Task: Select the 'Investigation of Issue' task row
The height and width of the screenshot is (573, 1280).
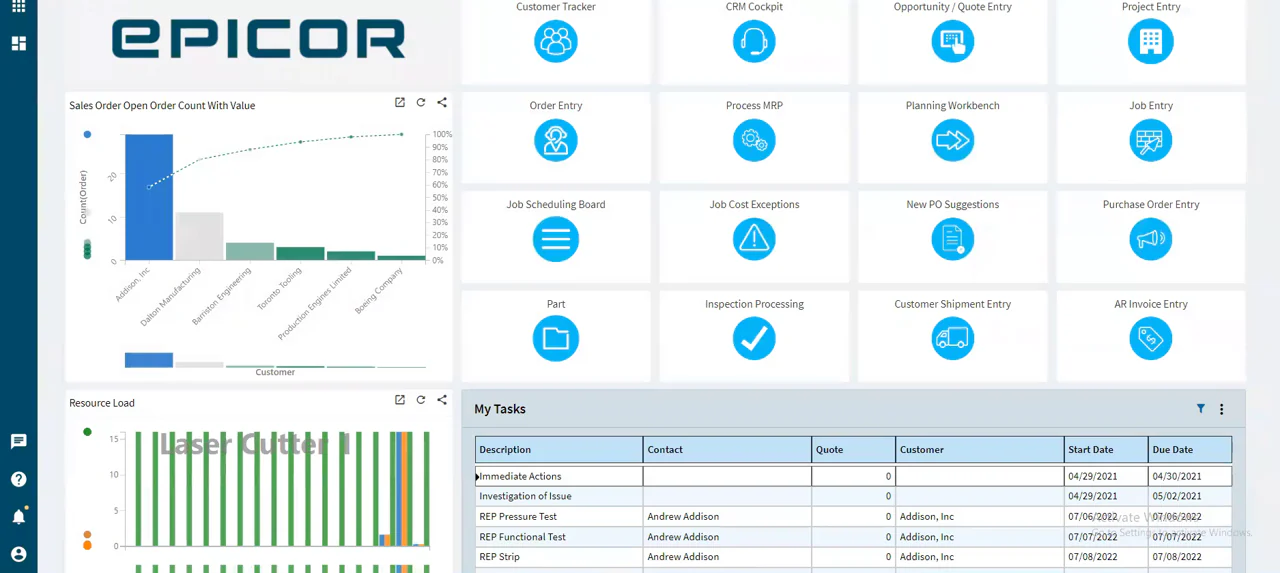Action: coord(853,496)
